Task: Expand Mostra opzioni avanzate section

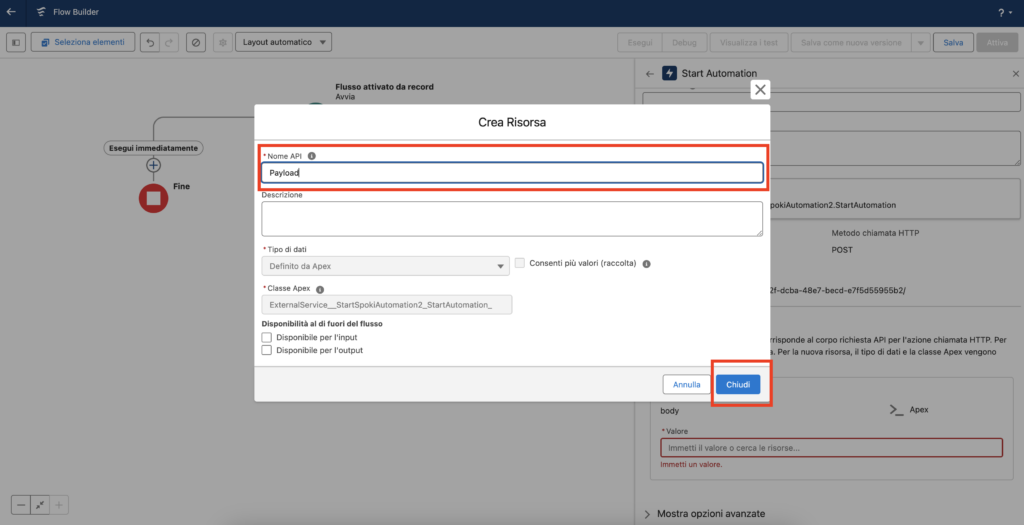Action: (x=710, y=513)
